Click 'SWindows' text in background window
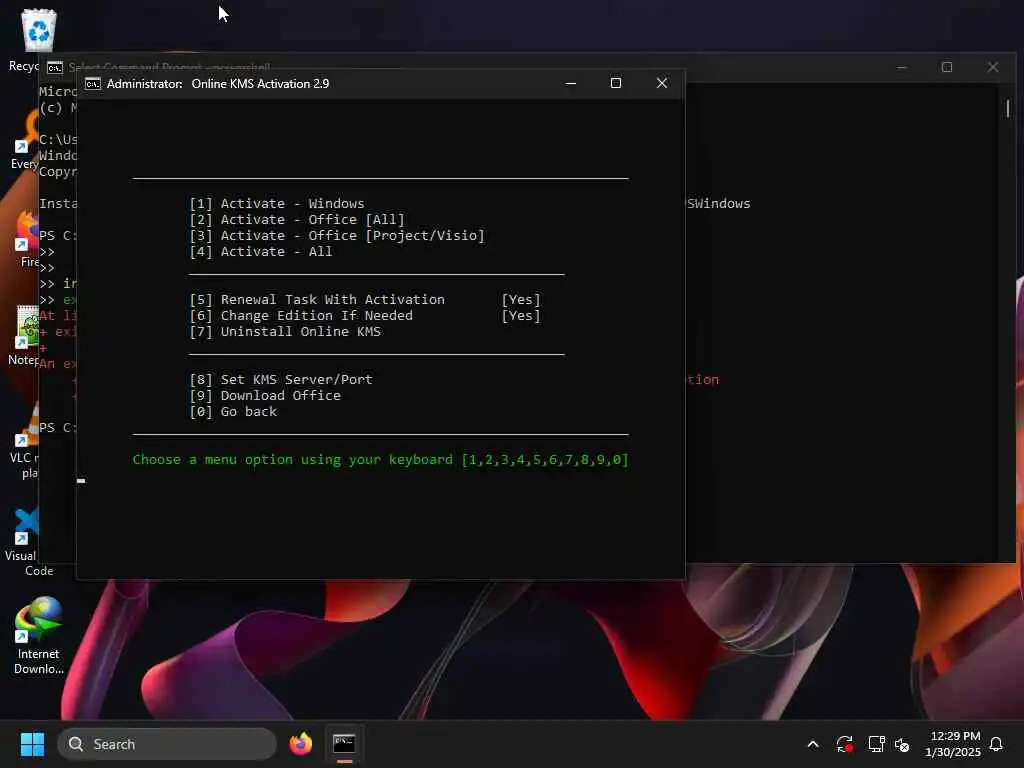Screen dimensions: 1024x768 (718, 204)
